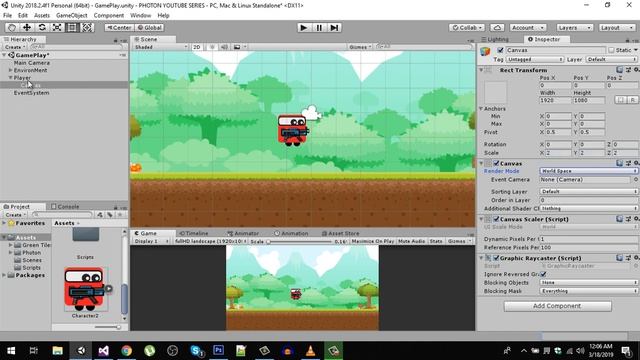Screen dimensions: 640x360
Task: Disable Canvas Scaler script checkbox
Action: [x=496, y=219]
